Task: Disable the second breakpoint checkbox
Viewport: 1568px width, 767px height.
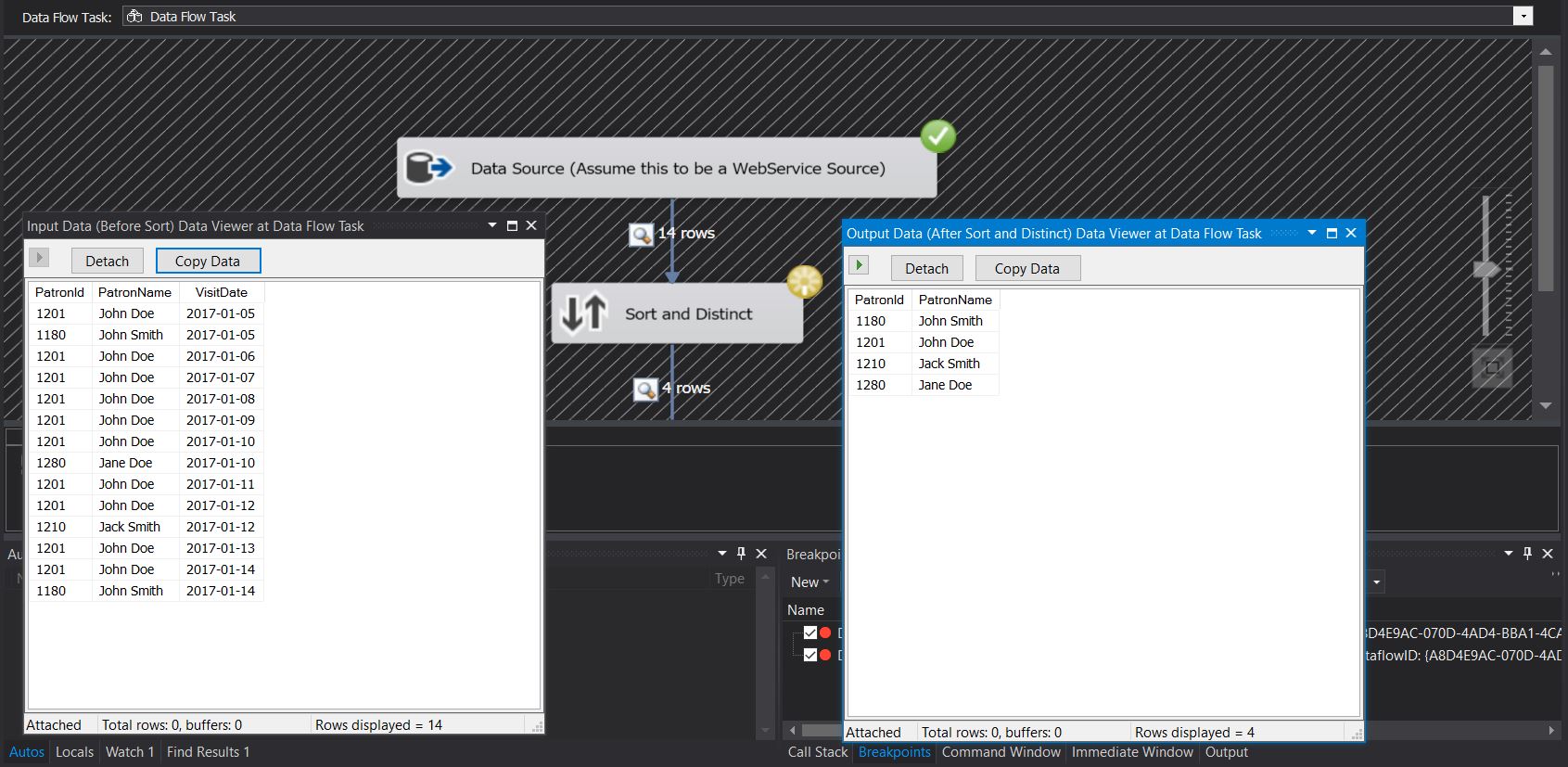Action: [810, 655]
